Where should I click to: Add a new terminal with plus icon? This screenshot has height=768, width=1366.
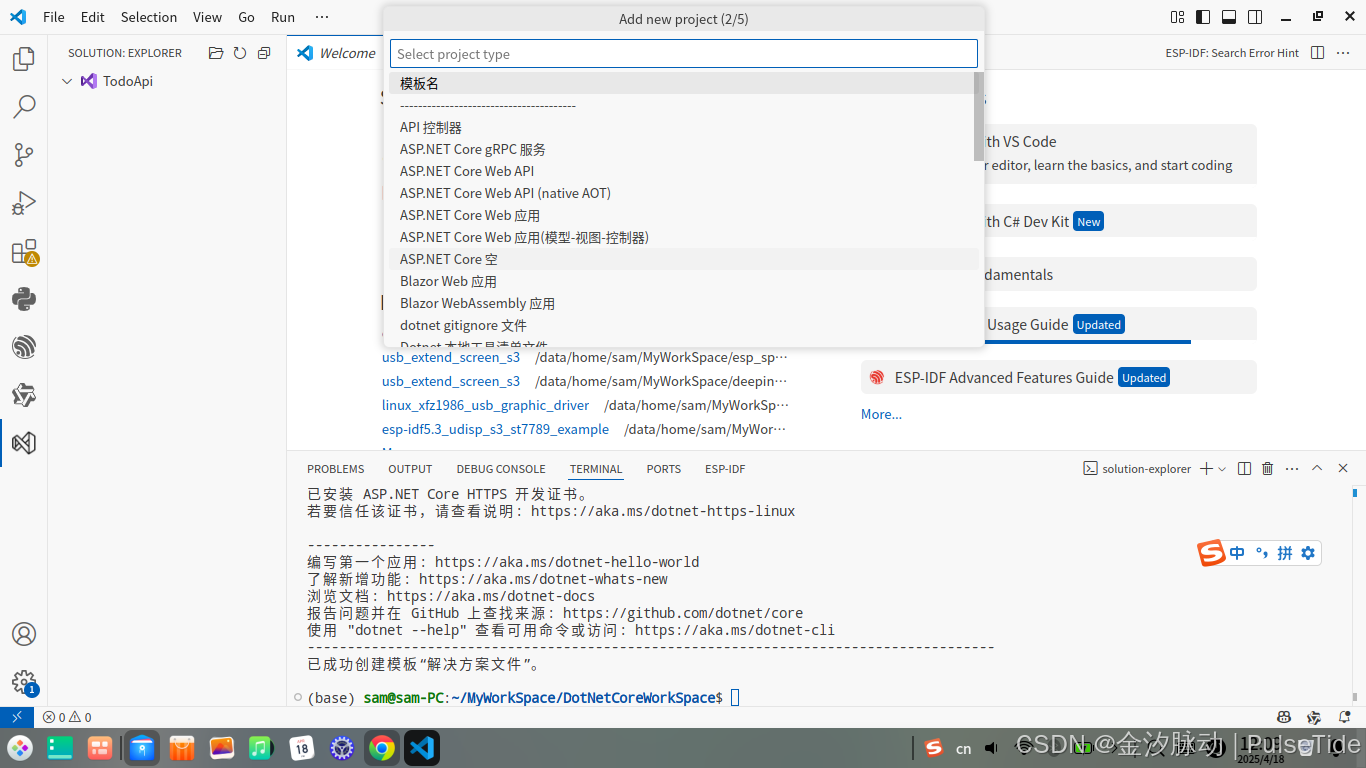pos(1206,468)
